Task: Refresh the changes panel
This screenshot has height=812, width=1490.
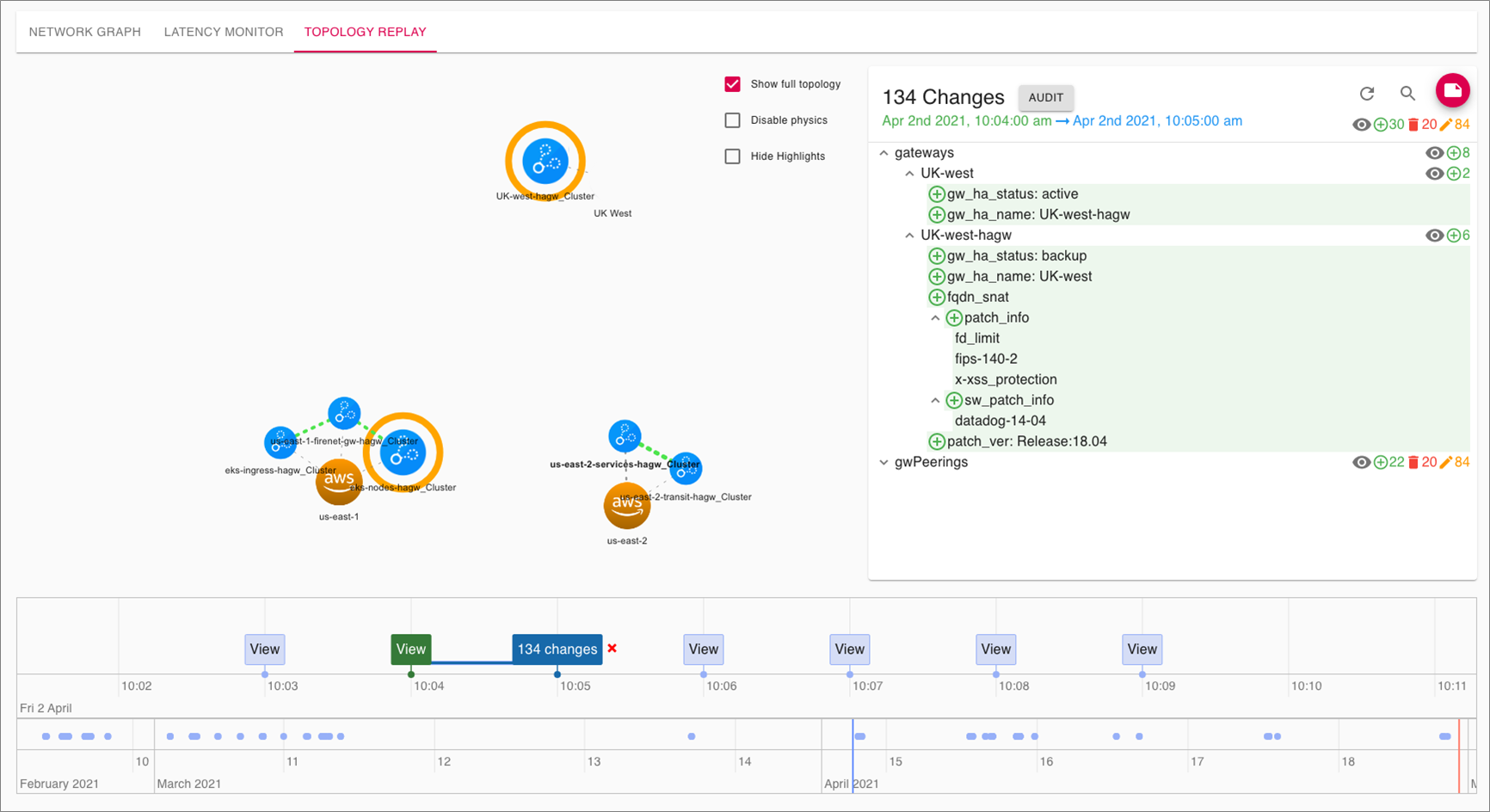Action: click(x=1366, y=93)
